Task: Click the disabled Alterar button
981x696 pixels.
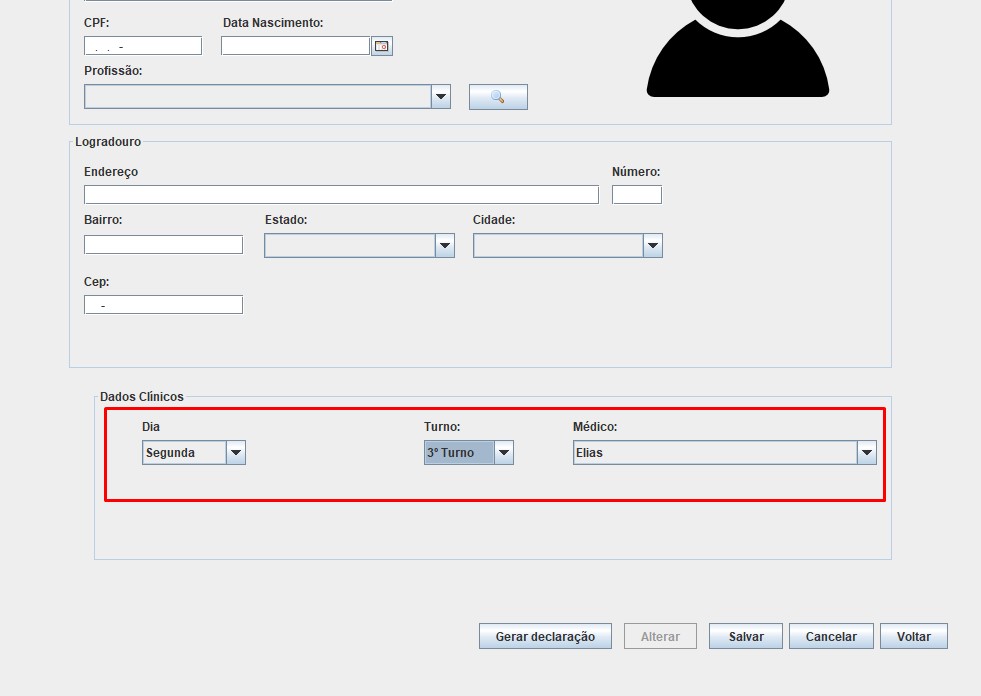Action: coord(660,637)
